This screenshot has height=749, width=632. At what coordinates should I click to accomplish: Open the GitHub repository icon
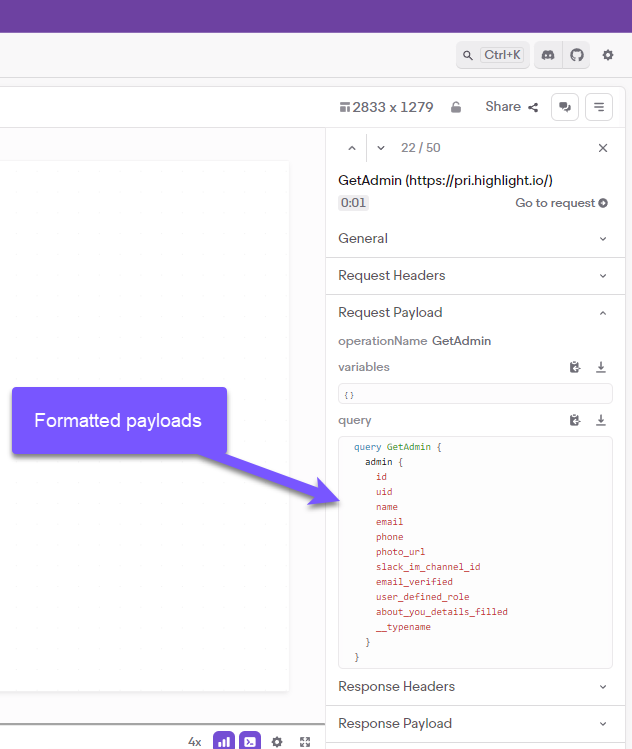coord(577,55)
